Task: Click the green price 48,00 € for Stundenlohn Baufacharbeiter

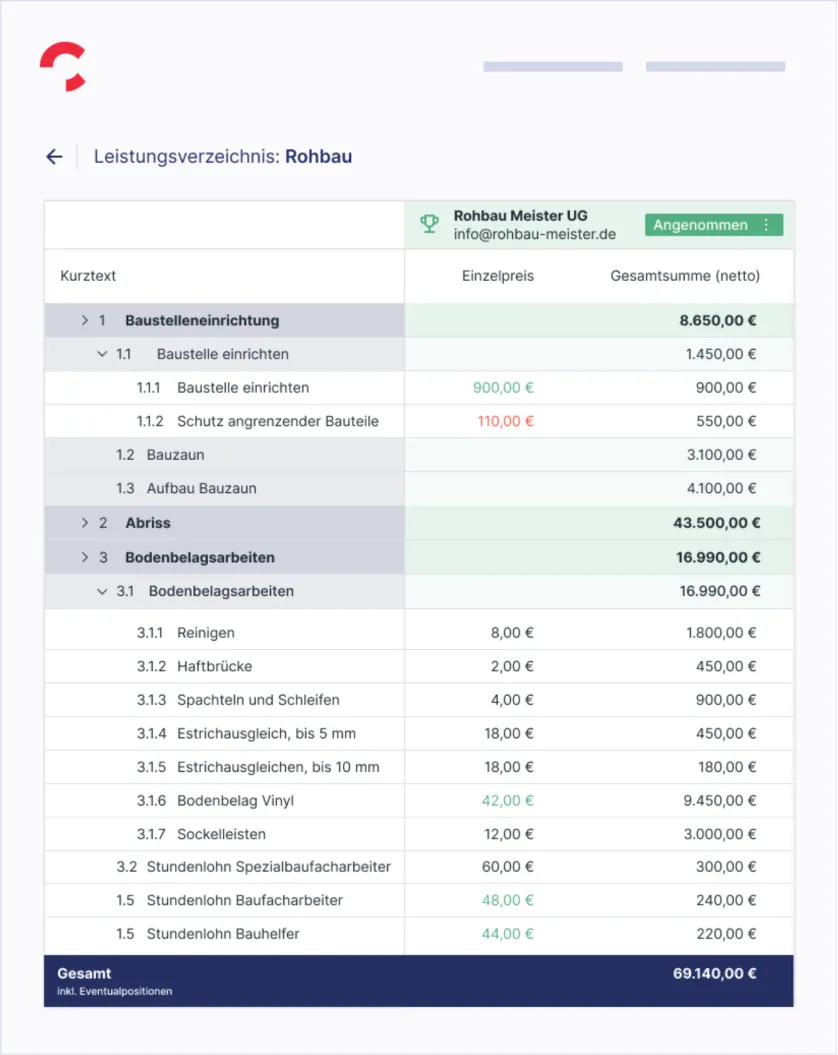Action: pyautogui.click(x=507, y=899)
